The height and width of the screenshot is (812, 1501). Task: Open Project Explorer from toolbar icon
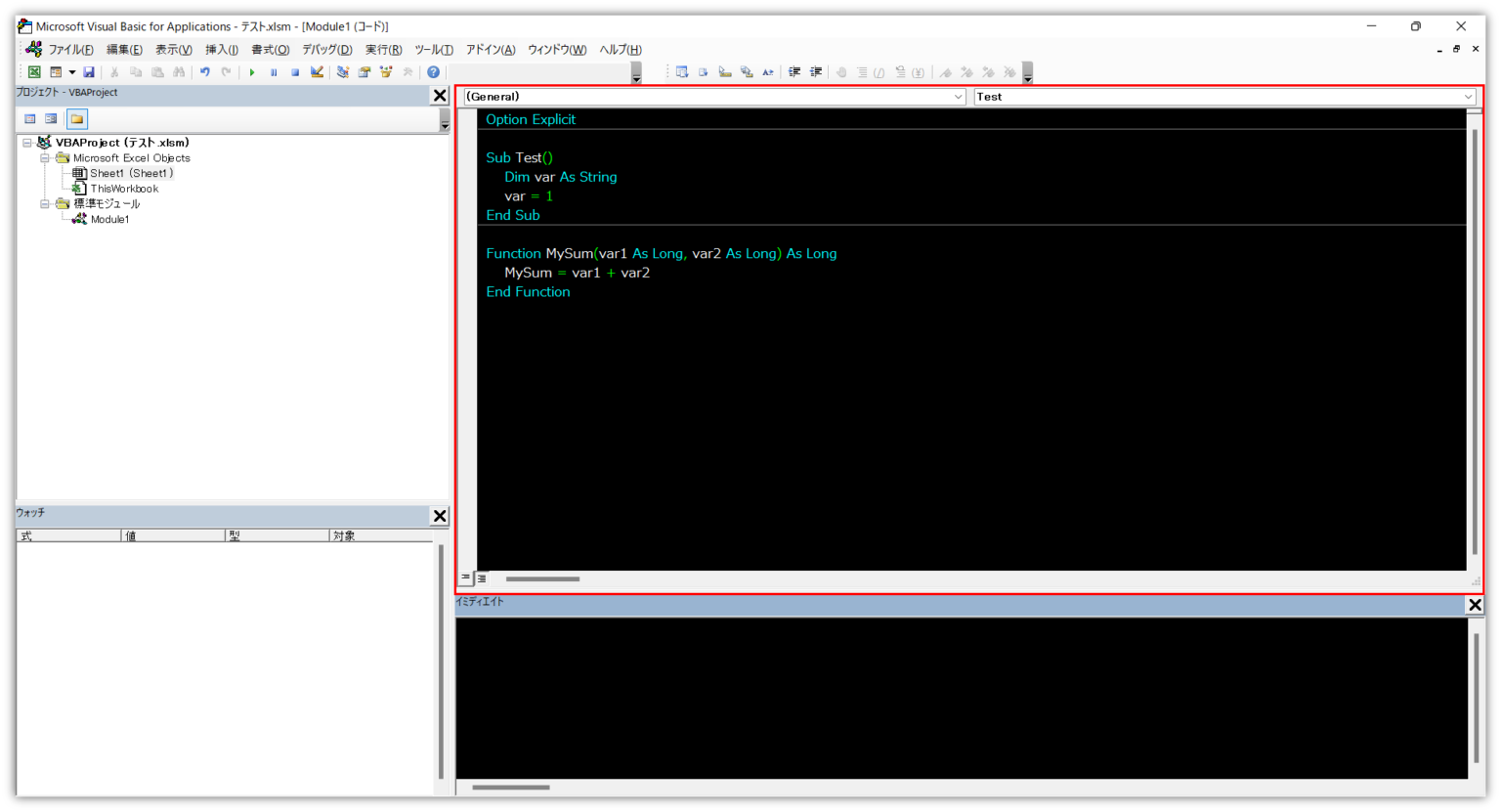[343, 72]
